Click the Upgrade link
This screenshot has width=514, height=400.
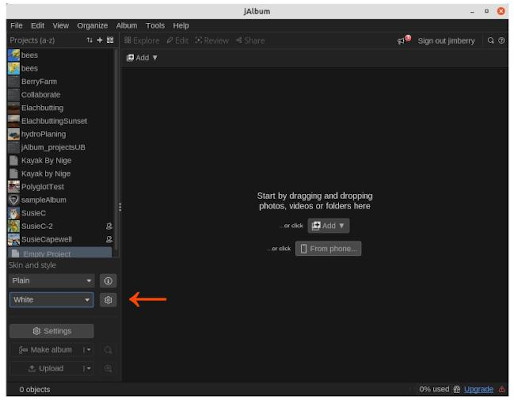[x=478, y=389]
